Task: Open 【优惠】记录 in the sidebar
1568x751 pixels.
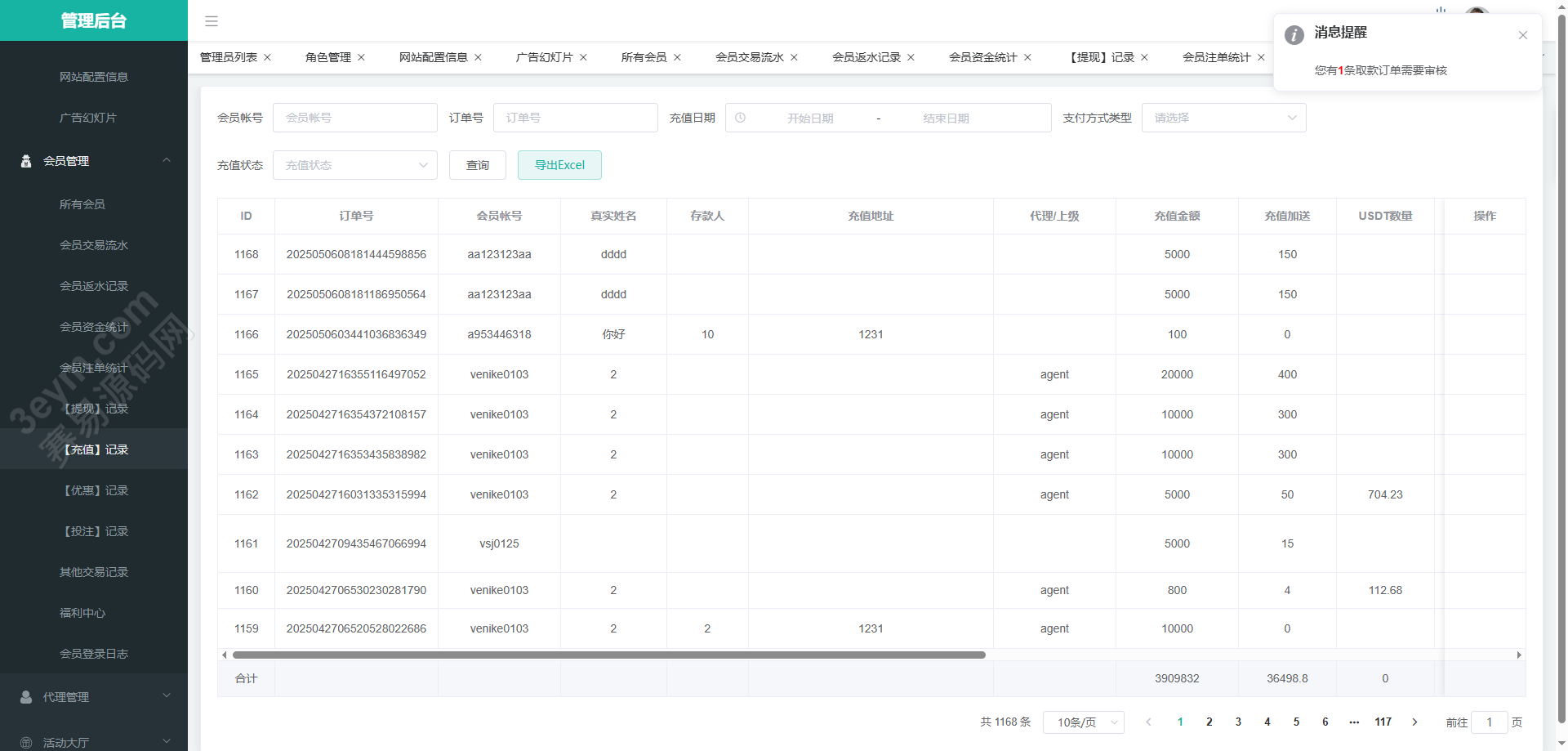Action: (96, 490)
